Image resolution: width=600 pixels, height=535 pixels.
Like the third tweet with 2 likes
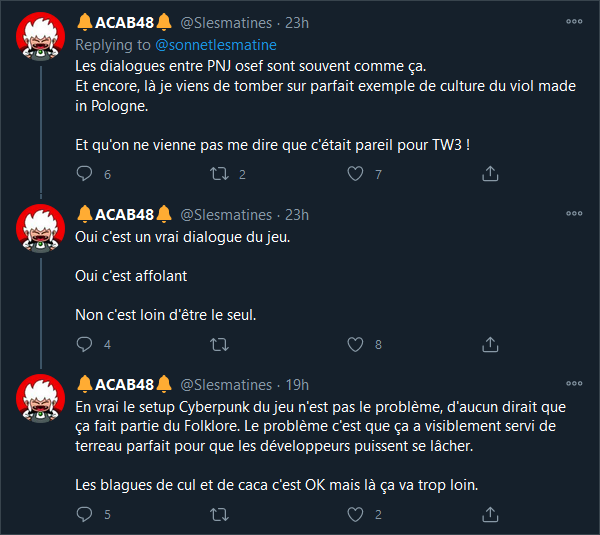tap(355, 514)
